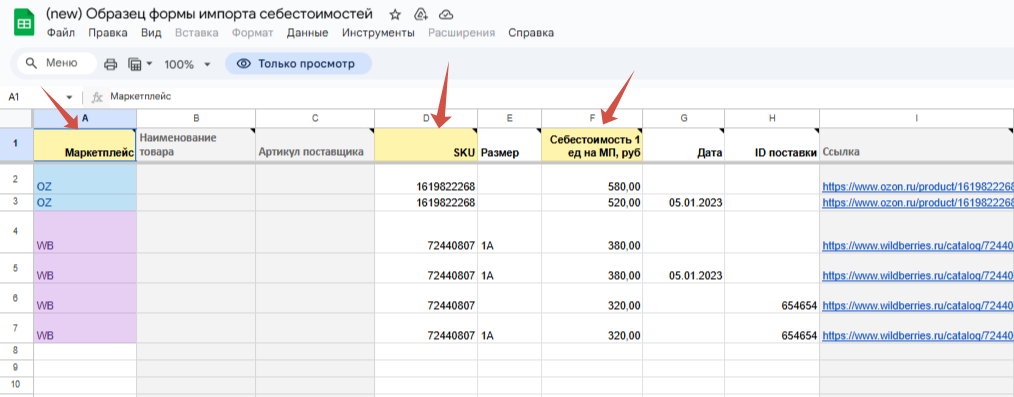
Task: Select column H header
Action: (x=772, y=118)
